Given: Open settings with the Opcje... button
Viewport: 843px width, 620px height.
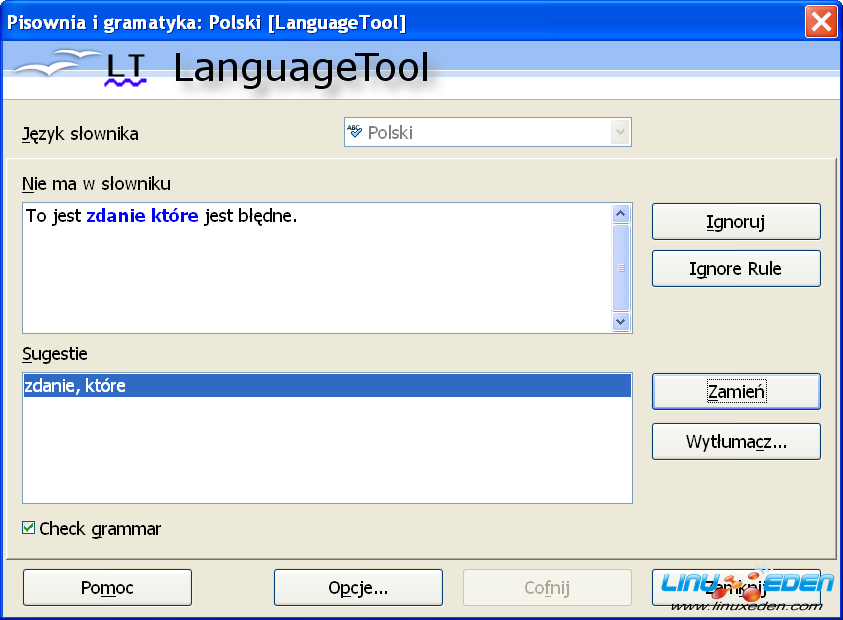Looking at the screenshot, I should [x=358, y=588].
